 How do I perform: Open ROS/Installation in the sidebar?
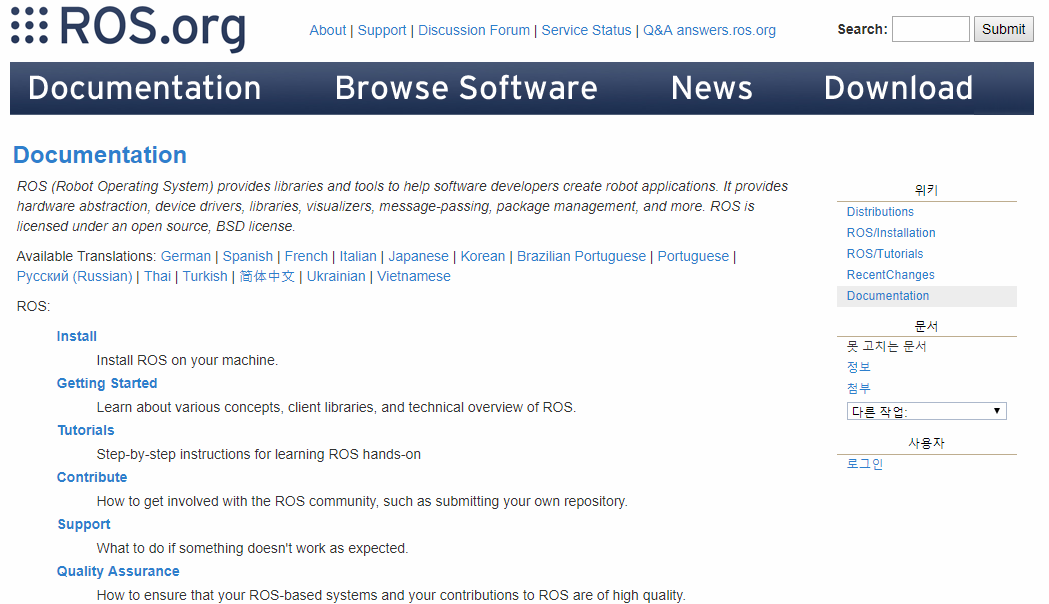[890, 233]
